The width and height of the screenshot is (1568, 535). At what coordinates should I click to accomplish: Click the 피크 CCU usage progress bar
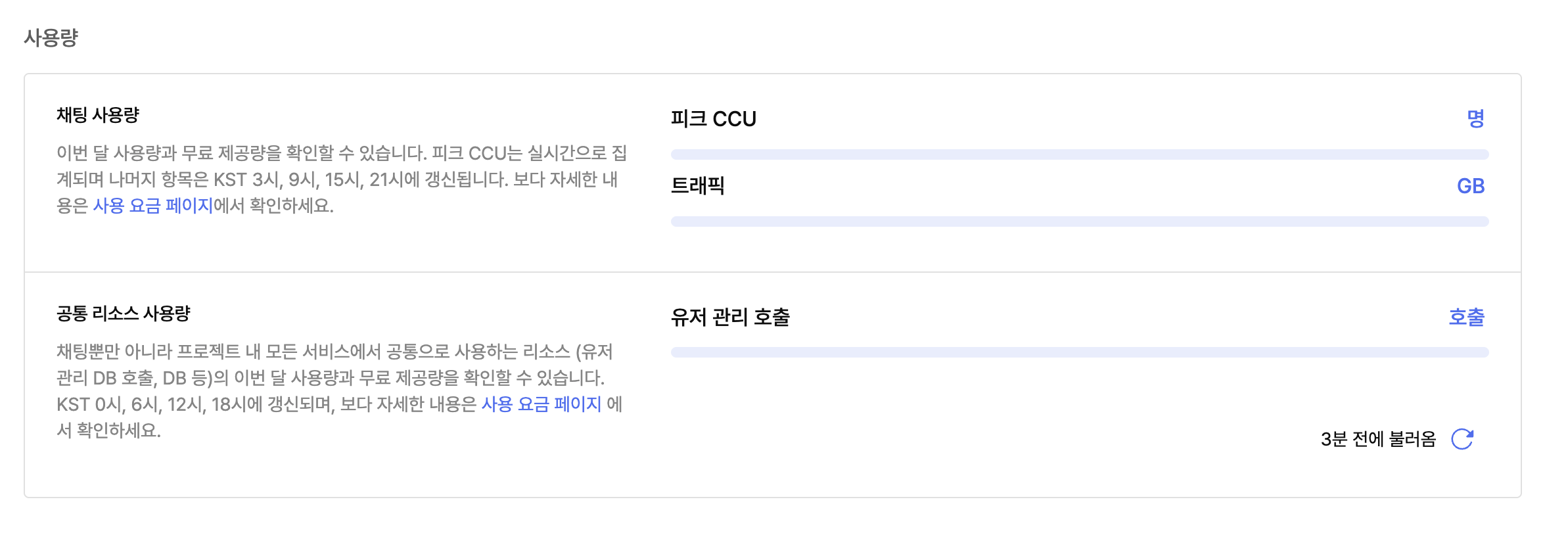pos(1079,154)
